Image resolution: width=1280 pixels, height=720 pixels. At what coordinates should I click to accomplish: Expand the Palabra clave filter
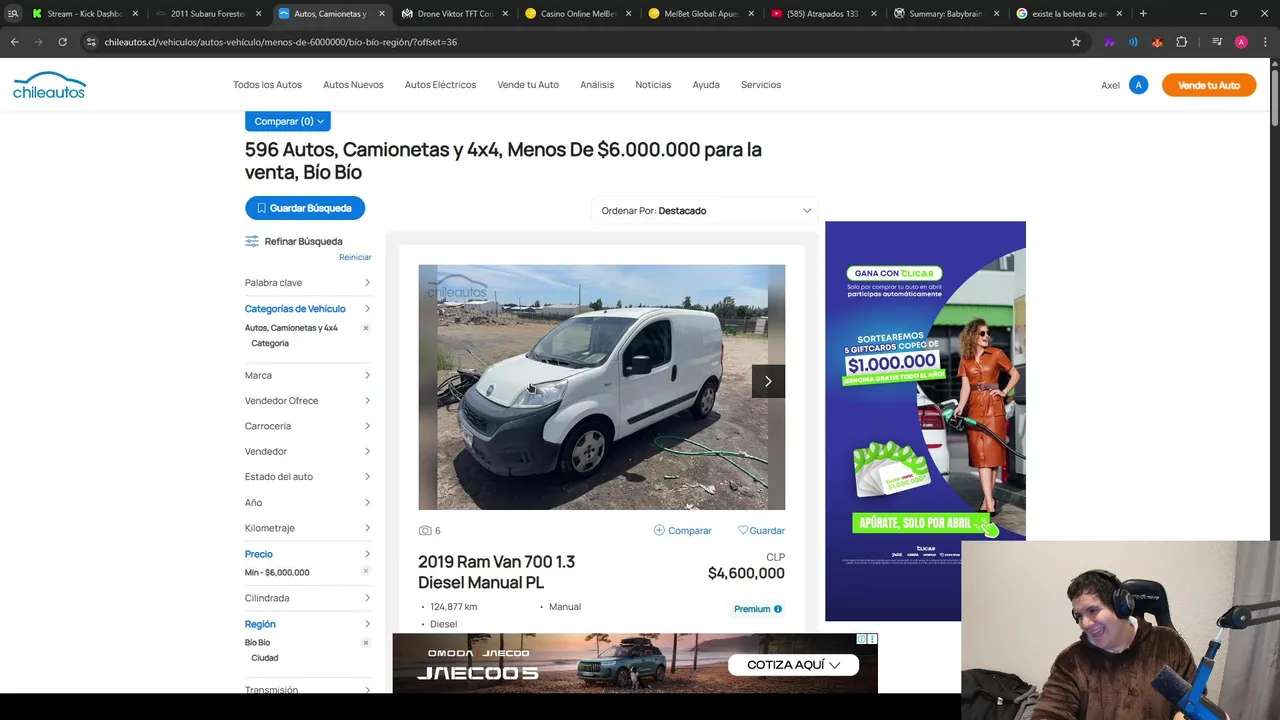click(308, 283)
